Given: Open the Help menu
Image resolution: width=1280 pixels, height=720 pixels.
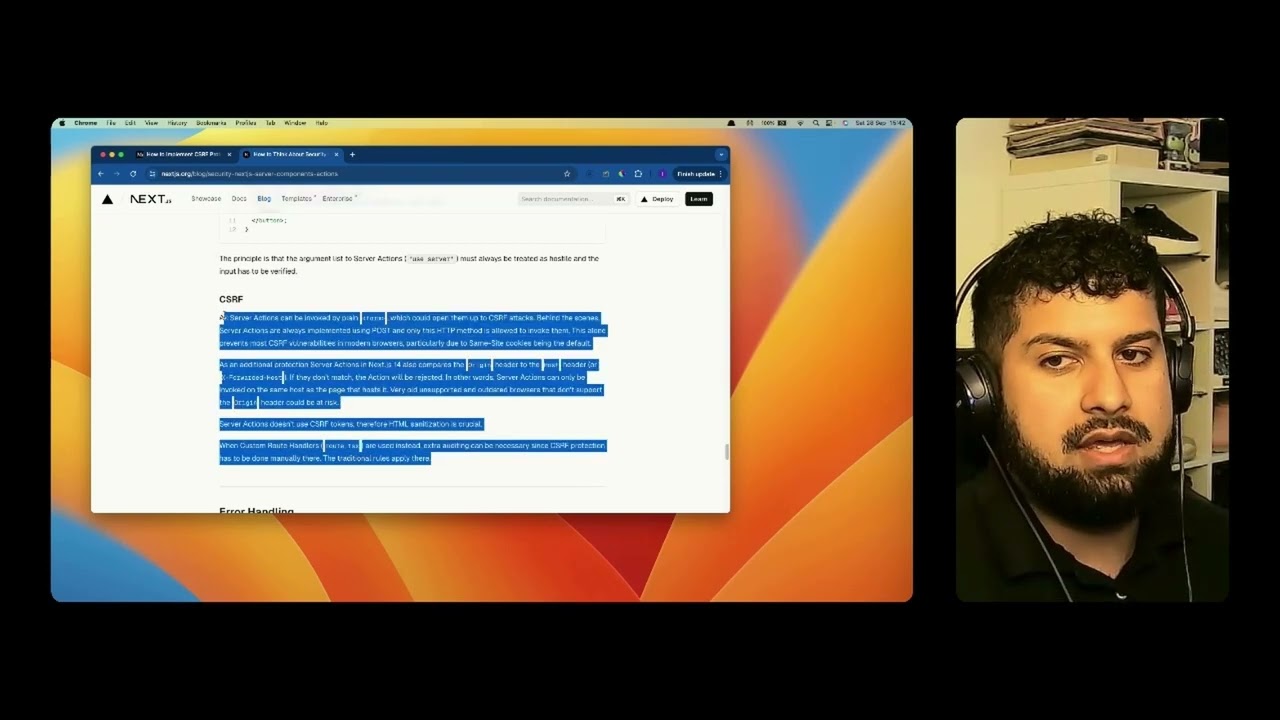Looking at the screenshot, I should click(321, 123).
